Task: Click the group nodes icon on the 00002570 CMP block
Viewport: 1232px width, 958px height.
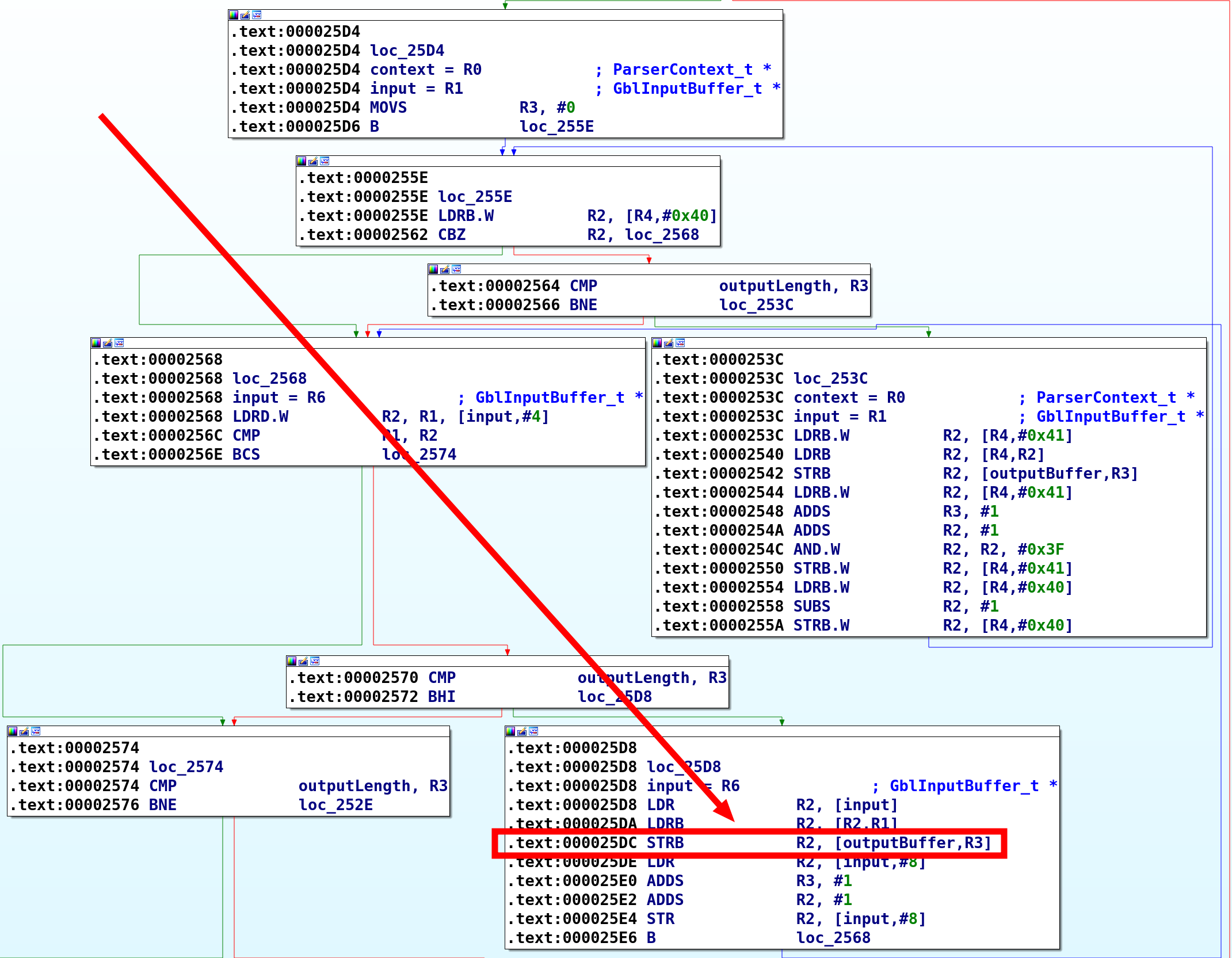Action: tap(315, 661)
